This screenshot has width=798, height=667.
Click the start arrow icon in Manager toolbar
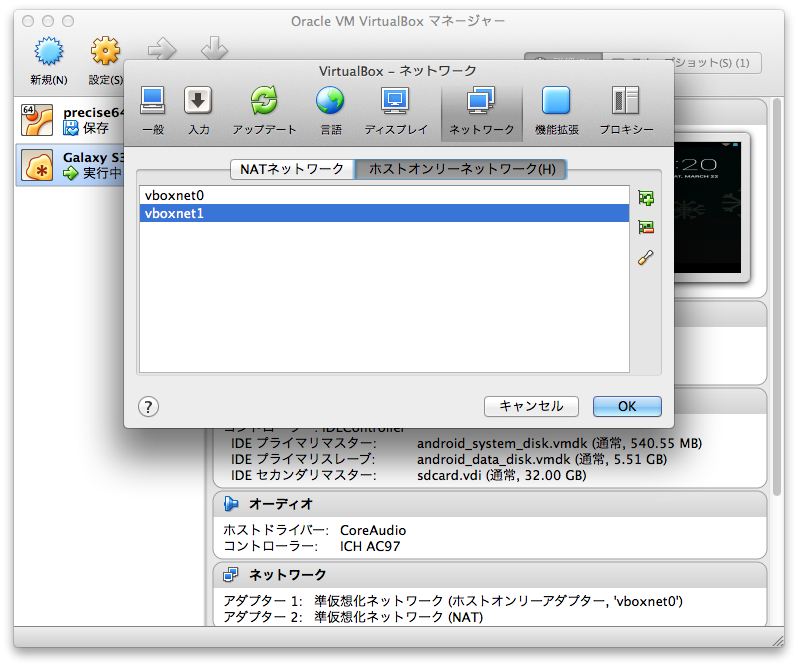162,49
